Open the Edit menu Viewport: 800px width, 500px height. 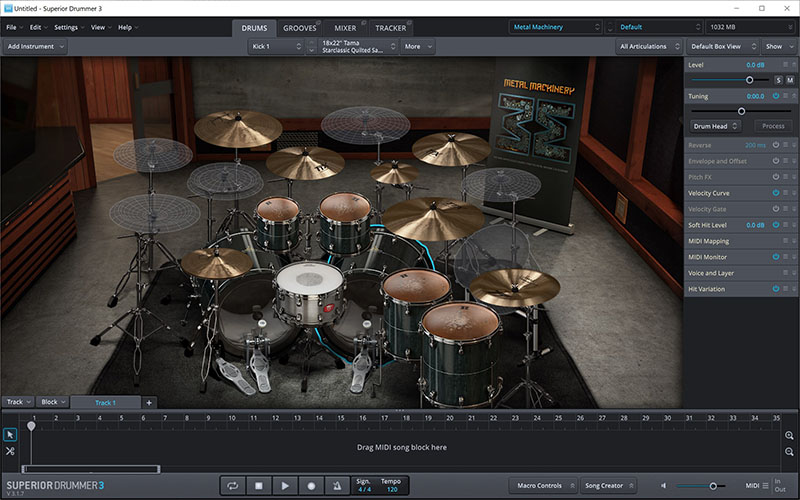tap(38, 28)
